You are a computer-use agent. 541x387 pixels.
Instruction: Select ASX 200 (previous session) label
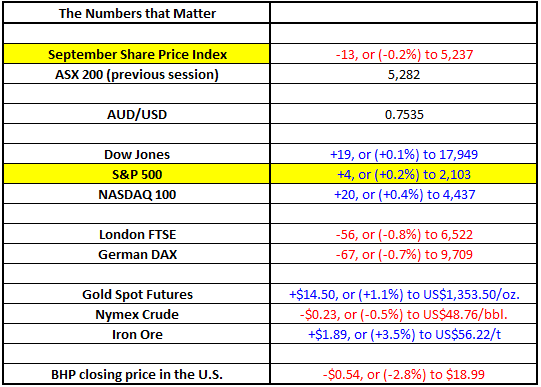coord(137,74)
